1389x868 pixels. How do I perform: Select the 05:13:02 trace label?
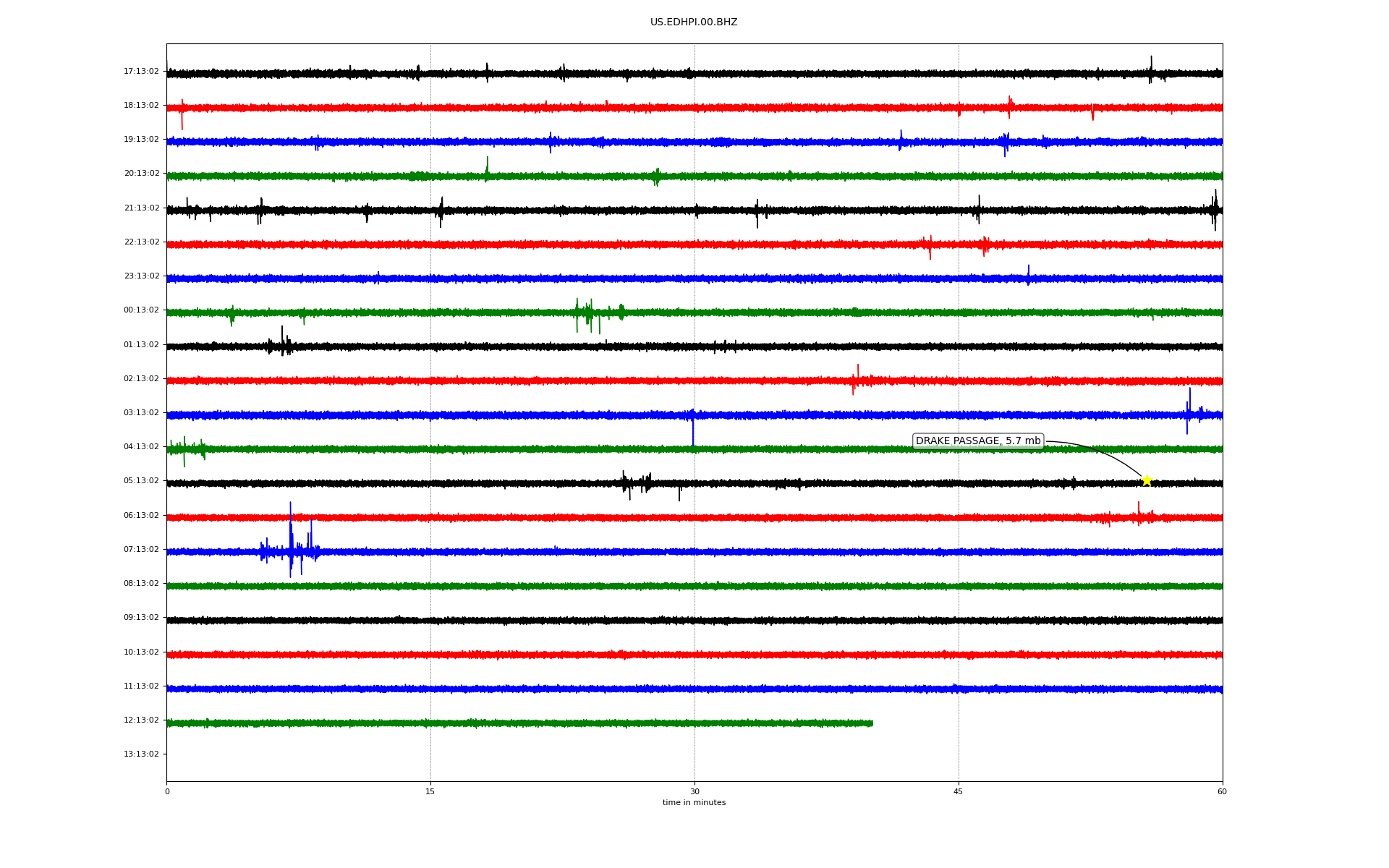(x=141, y=481)
